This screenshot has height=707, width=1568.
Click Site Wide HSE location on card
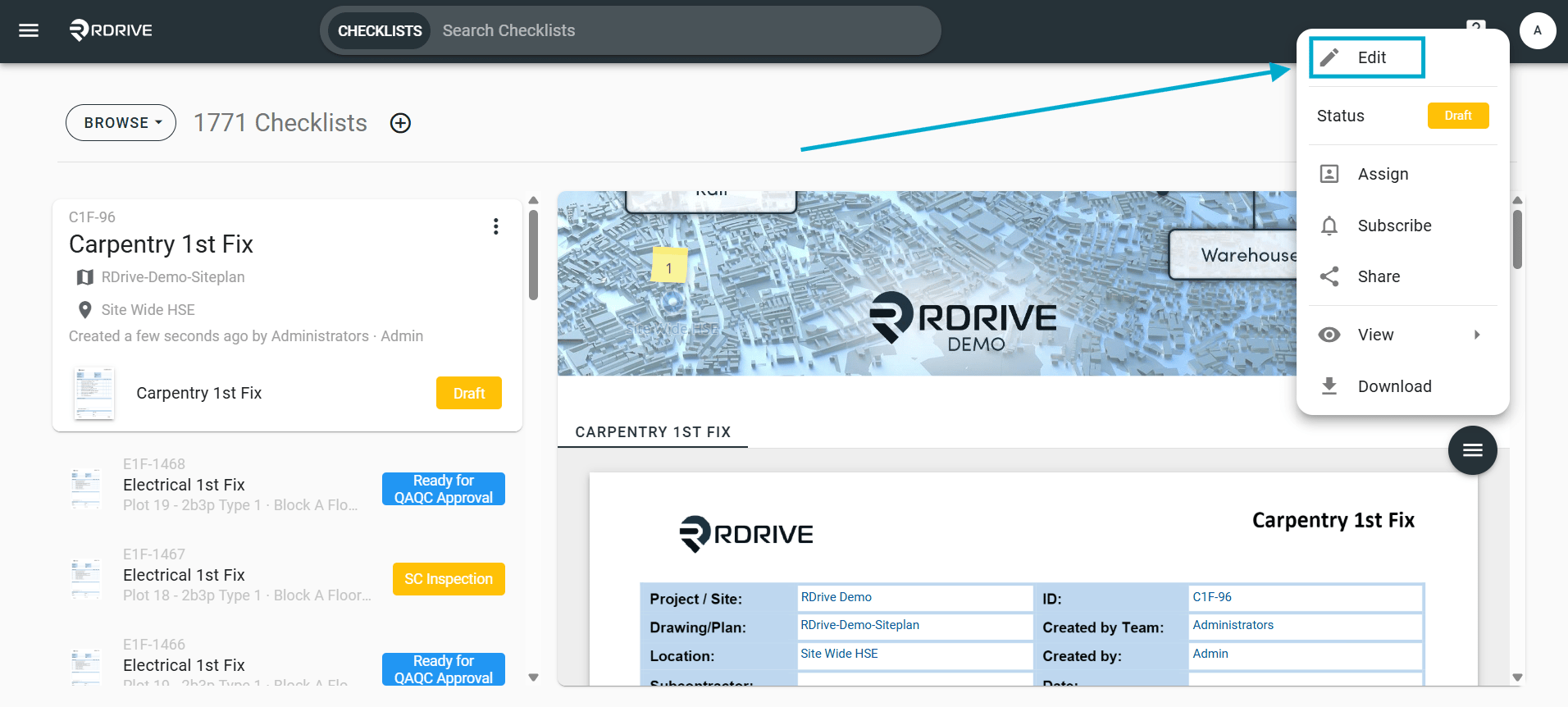click(x=148, y=310)
